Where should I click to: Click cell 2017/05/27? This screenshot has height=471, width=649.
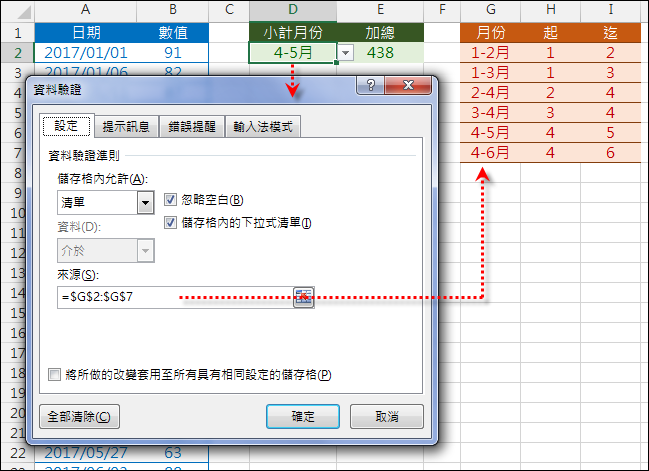tap(85, 453)
